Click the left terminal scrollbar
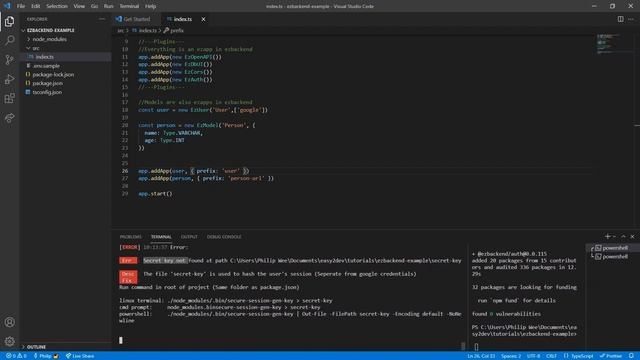Viewport: 640px width, 360px height. click(x=463, y=345)
